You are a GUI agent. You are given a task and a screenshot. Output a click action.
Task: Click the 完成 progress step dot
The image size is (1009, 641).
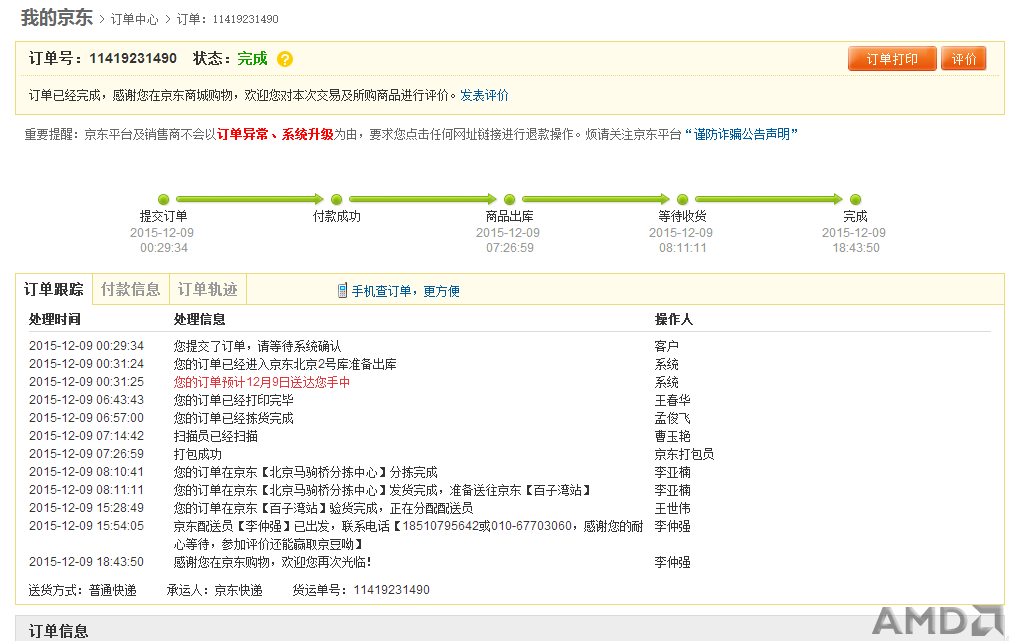click(x=855, y=200)
